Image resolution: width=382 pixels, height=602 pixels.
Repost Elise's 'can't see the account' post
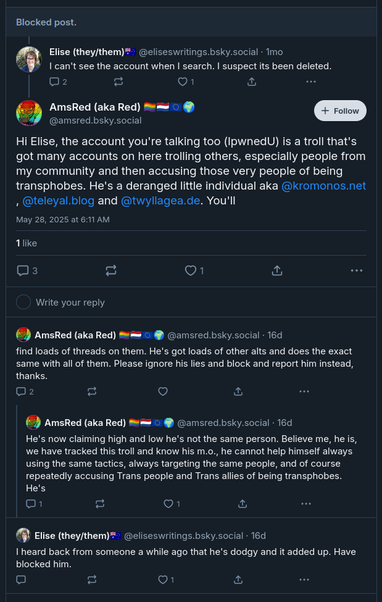pos(119,82)
